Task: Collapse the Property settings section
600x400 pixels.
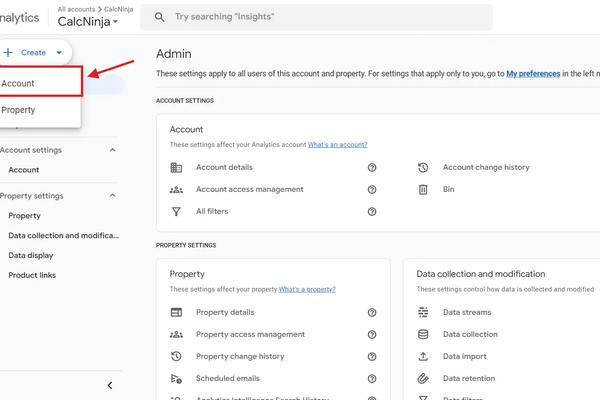Action: point(112,196)
